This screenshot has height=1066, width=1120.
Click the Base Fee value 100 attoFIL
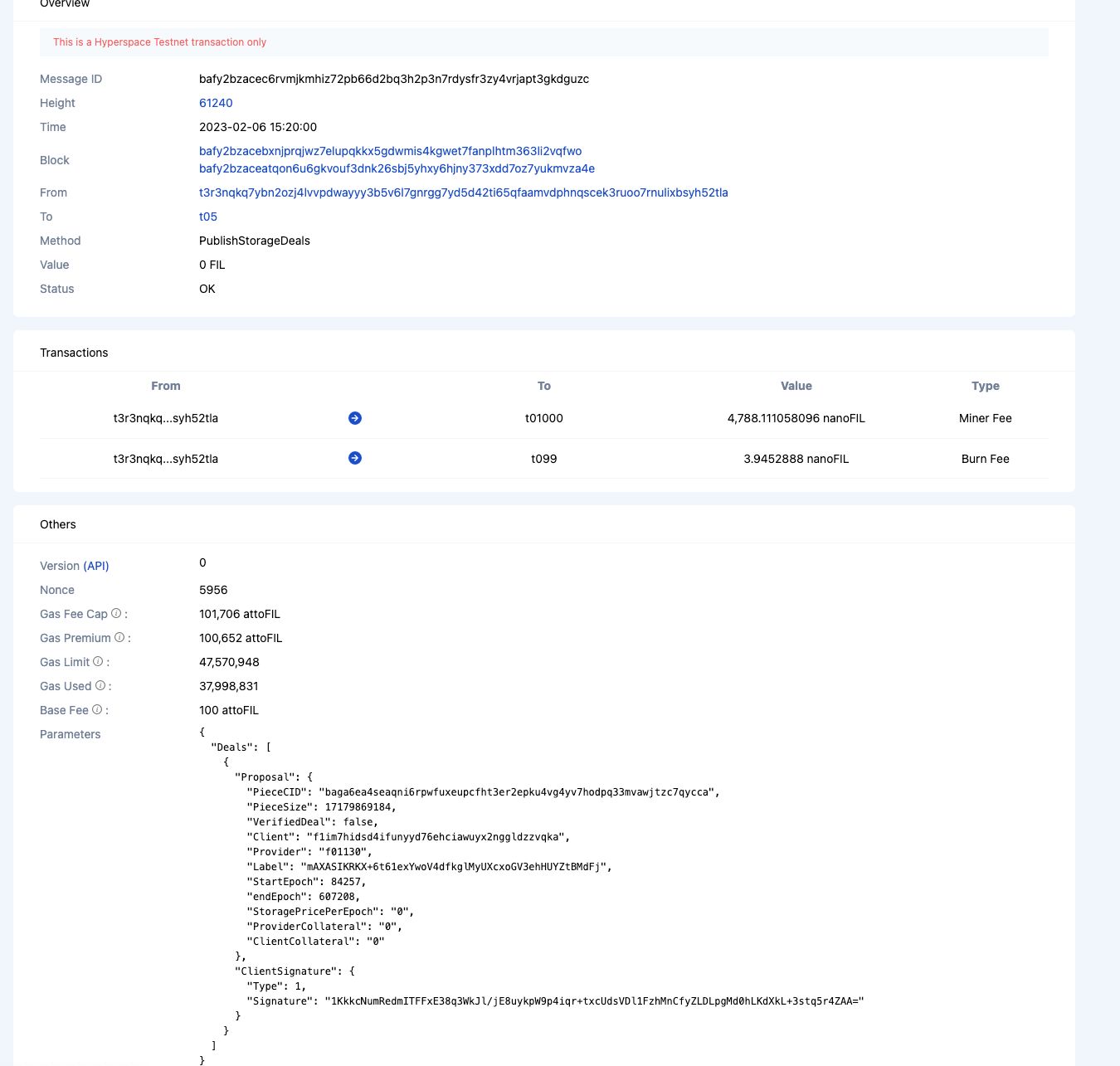(229, 710)
